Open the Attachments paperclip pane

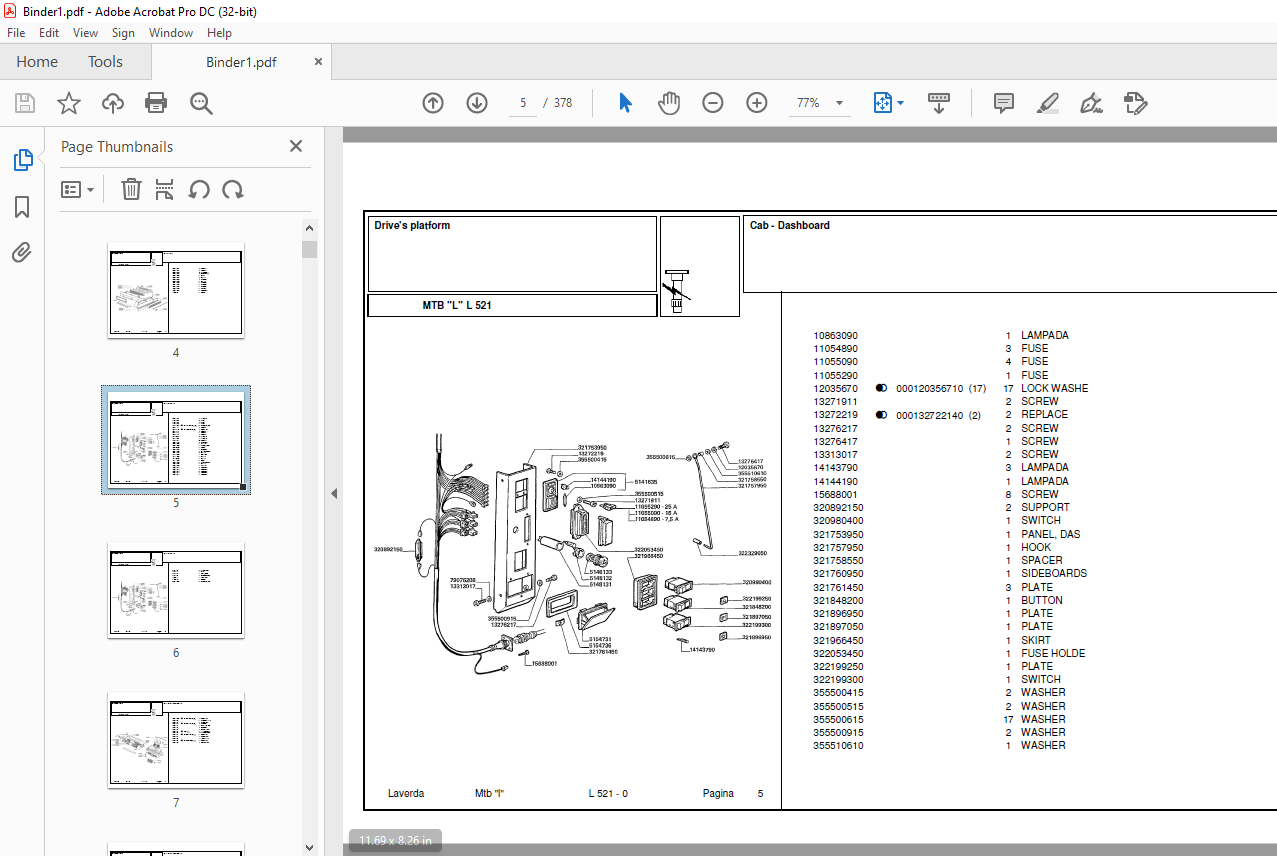pos(22,252)
